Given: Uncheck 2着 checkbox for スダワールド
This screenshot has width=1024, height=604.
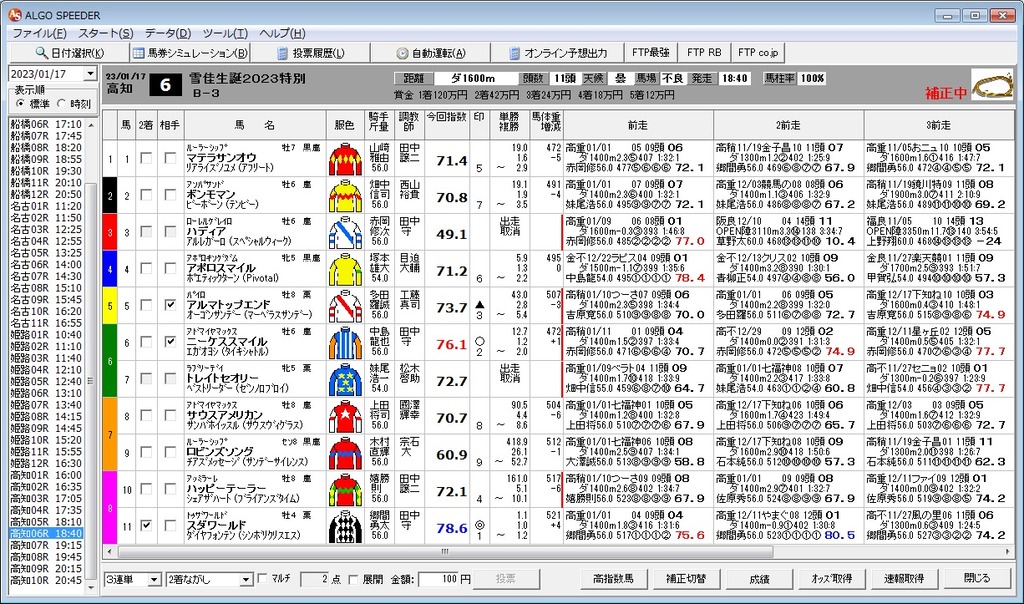Looking at the screenshot, I should click(146, 526).
